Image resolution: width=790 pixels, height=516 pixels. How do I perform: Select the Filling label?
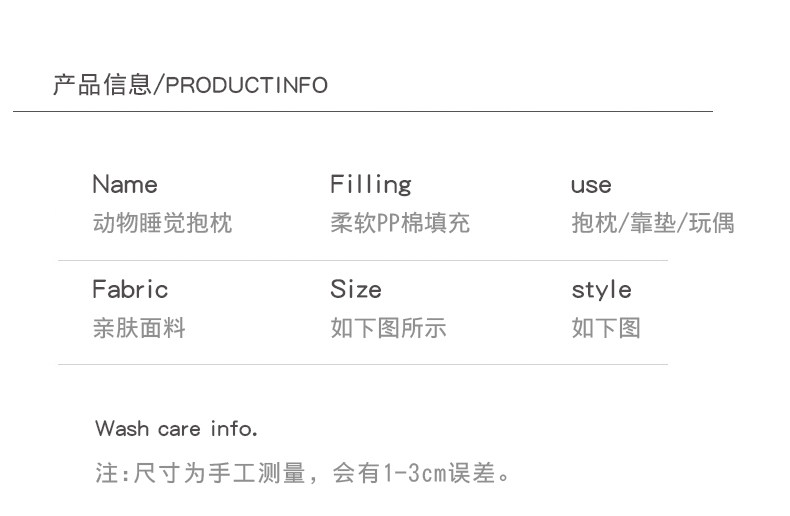[371, 185]
